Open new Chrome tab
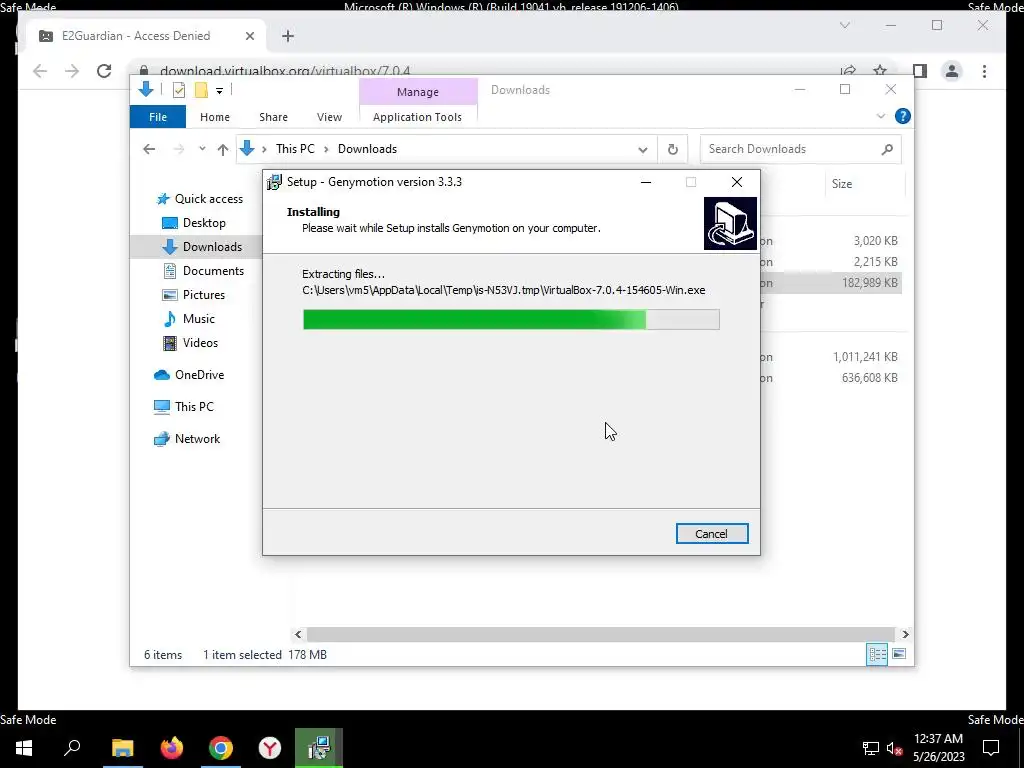Viewport: 1024px width, 768px height. pyautogui.click(x=288, y=36)
